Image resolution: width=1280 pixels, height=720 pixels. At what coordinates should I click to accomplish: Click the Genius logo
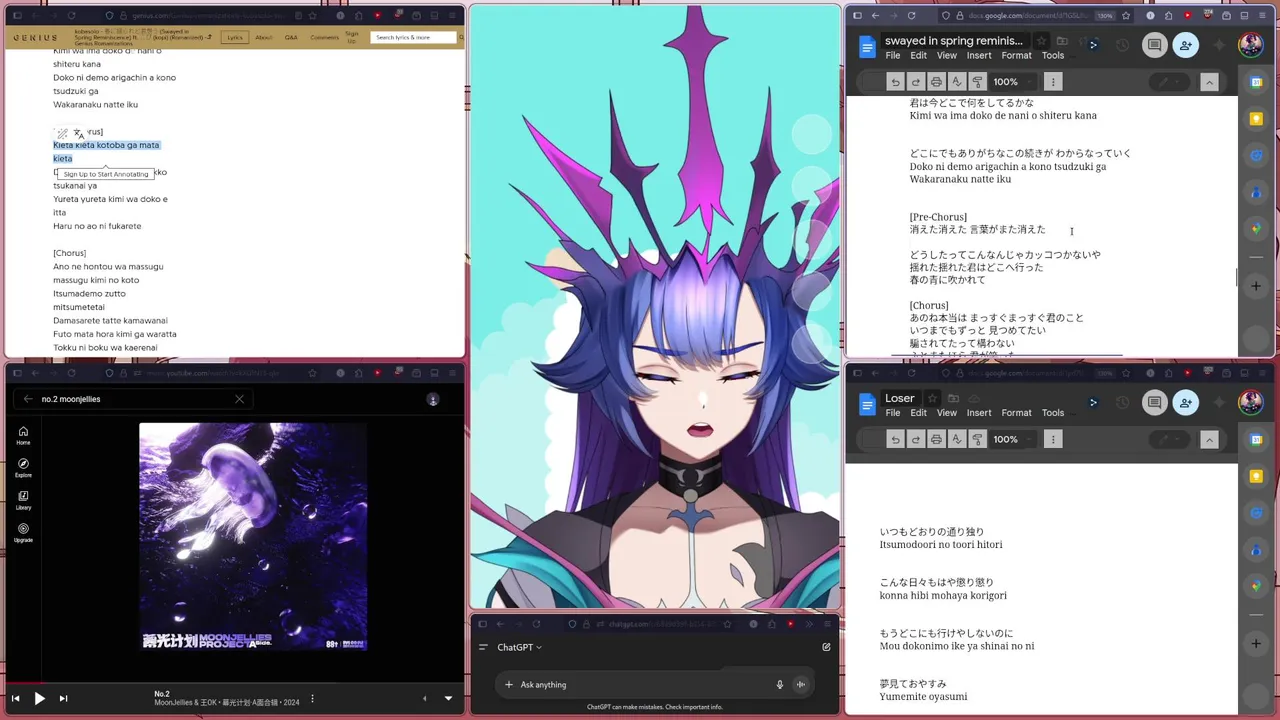pyautogui.click(x=35, y=37)
